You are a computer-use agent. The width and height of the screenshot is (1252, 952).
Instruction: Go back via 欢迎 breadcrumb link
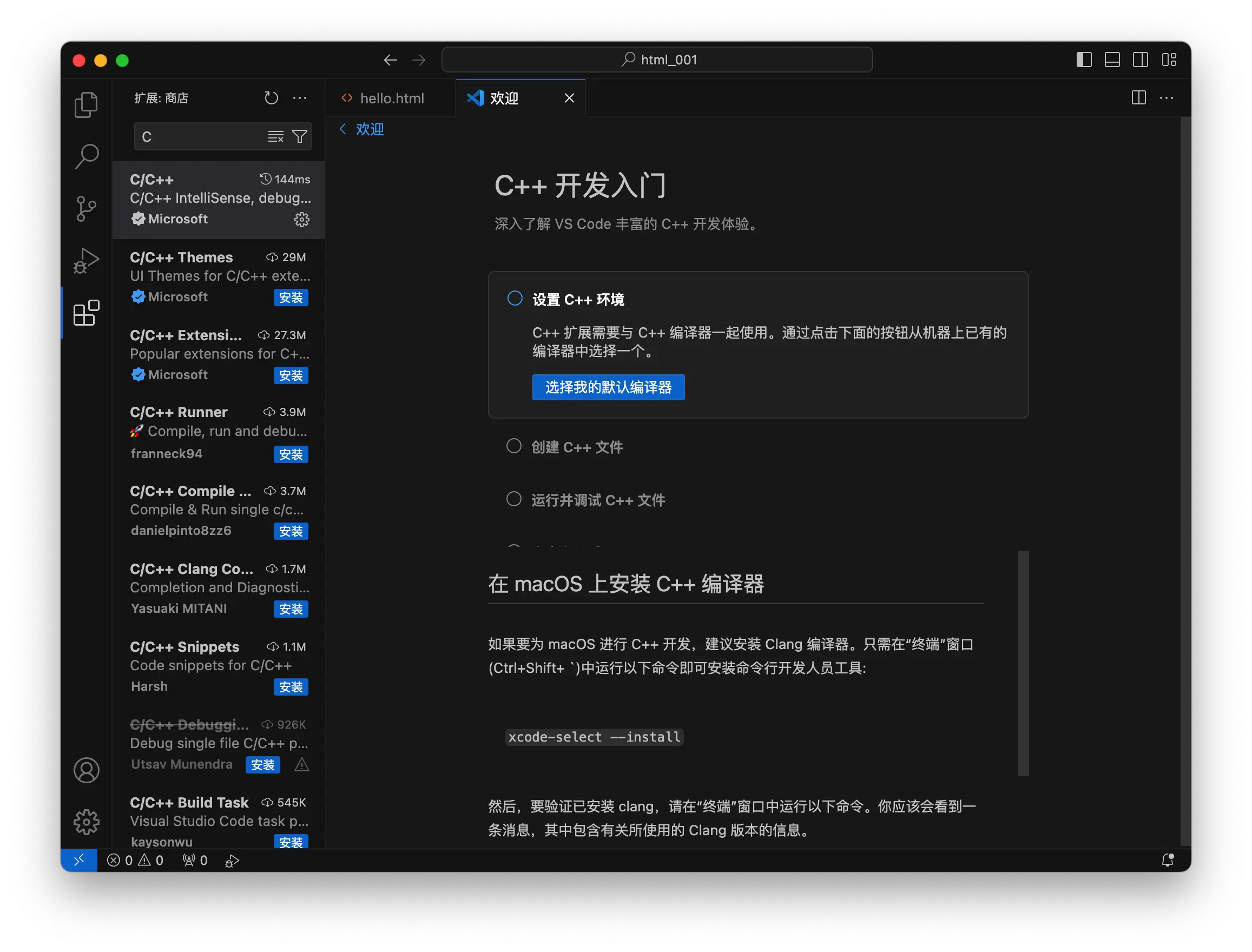(361, 129)
